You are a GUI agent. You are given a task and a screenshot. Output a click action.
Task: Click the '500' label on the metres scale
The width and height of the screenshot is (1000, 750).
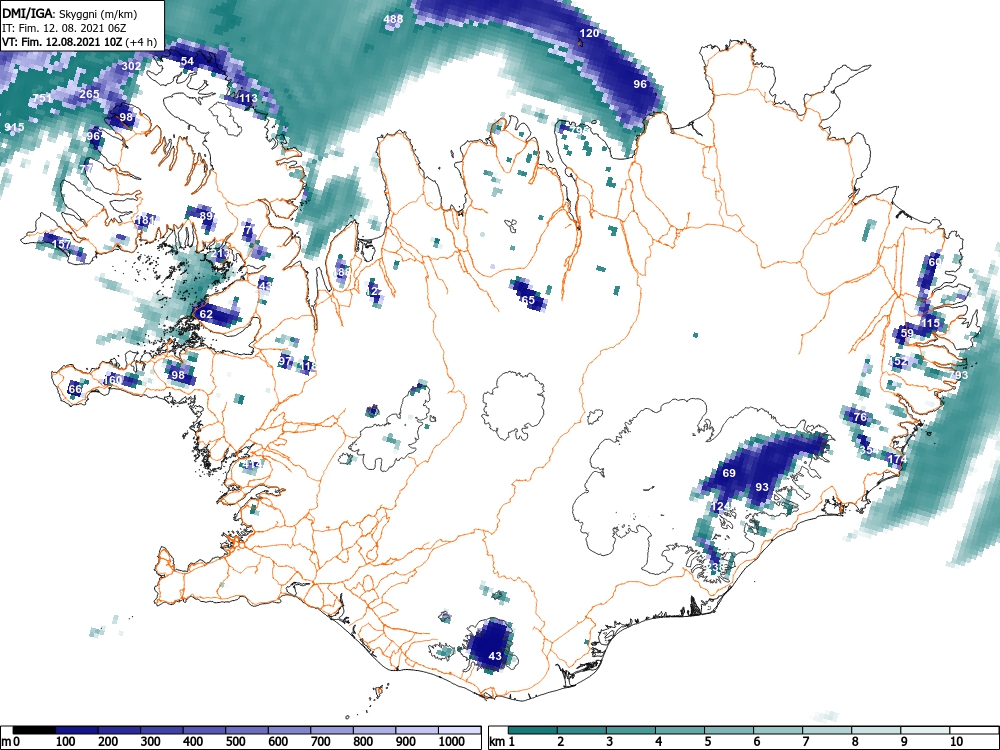pyautogui.click(x=235, y=742)
